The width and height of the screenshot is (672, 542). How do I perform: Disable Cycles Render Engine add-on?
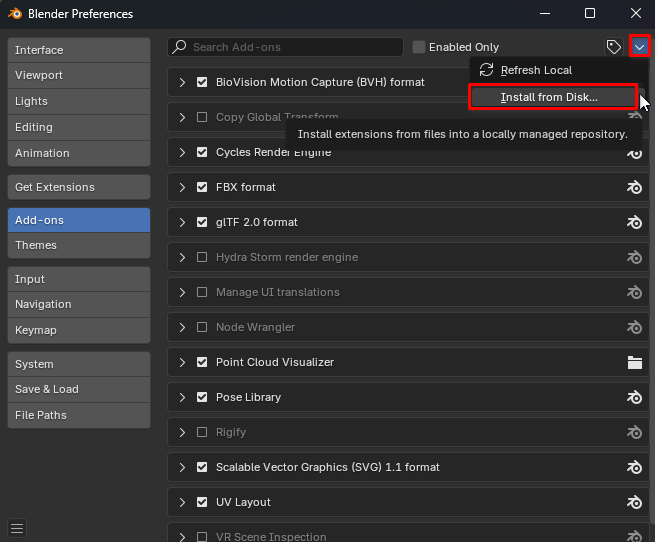(x=202, y=152)
